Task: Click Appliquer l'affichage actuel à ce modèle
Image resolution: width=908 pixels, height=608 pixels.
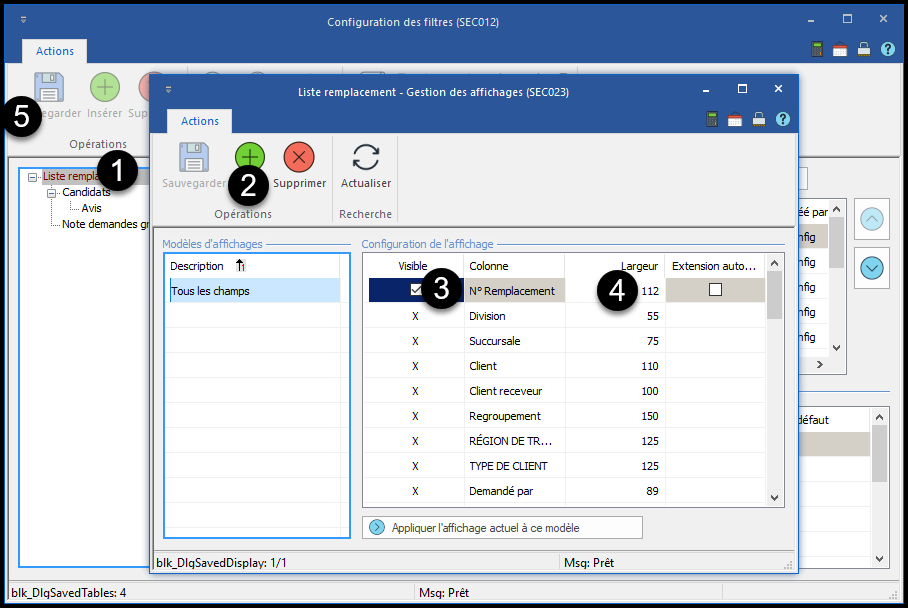Action: pyautogui.click(x=502, y=528)
